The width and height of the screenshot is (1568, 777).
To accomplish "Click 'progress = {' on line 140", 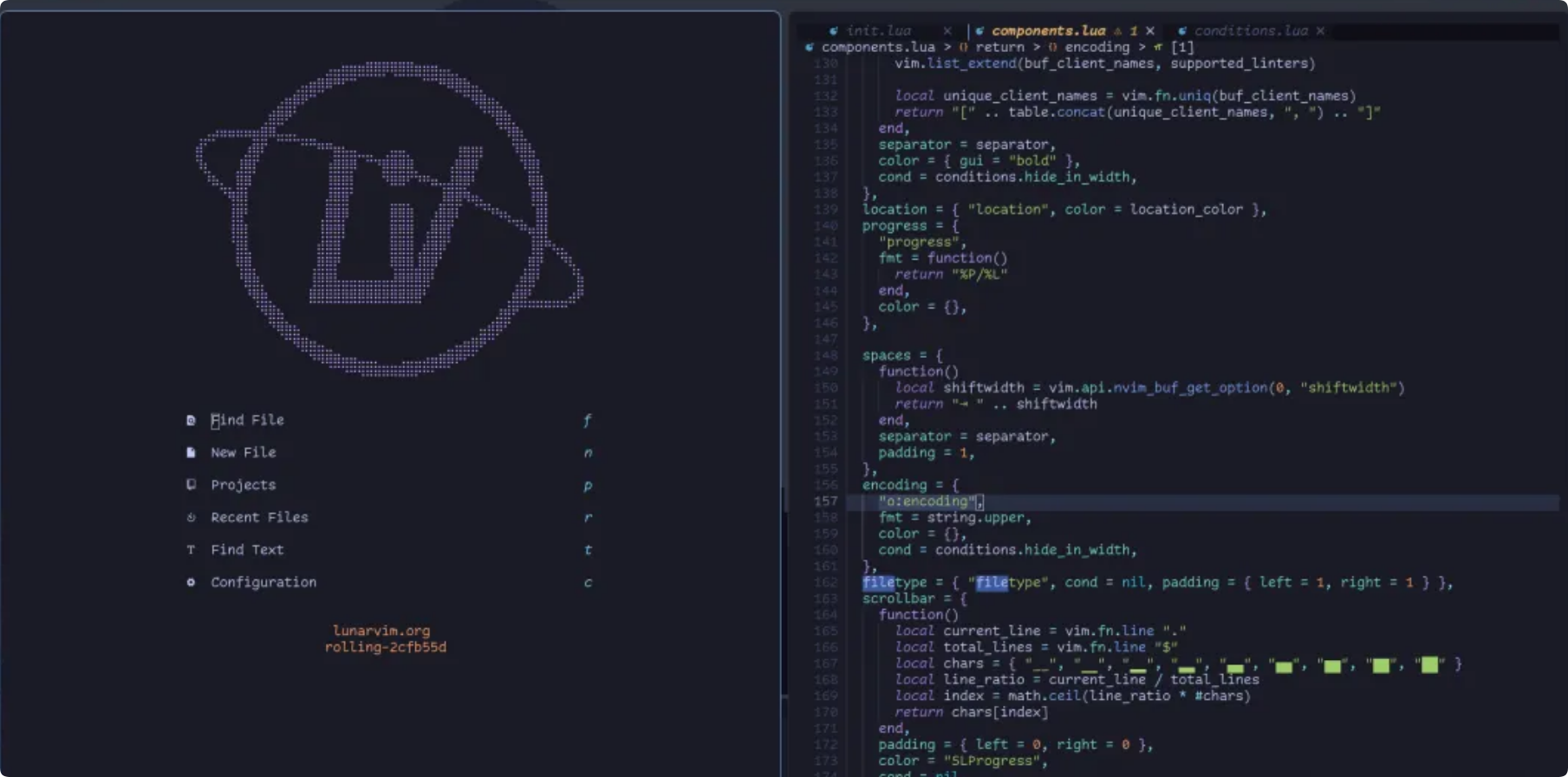I will tap(910, 225).
